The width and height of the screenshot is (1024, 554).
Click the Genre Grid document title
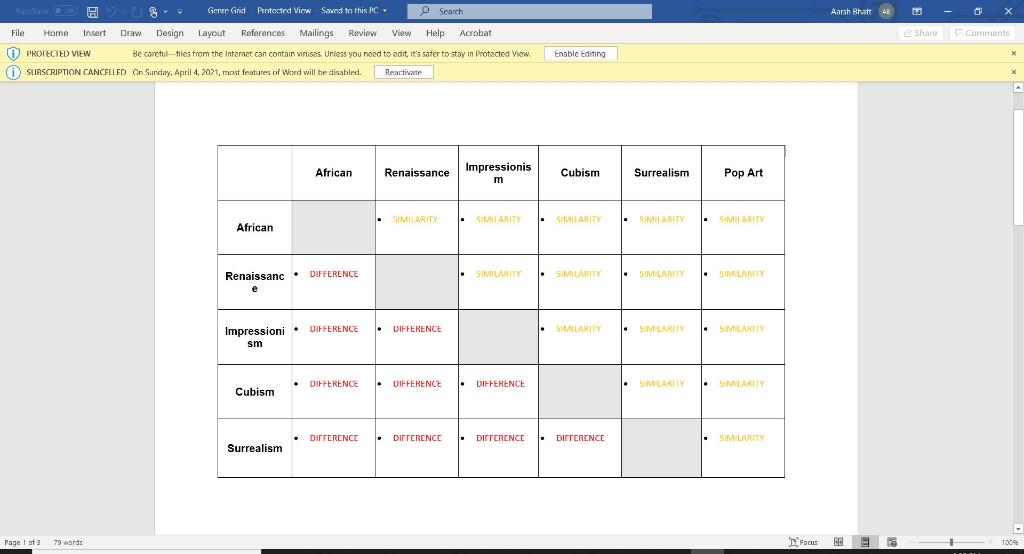click(226, 11)
